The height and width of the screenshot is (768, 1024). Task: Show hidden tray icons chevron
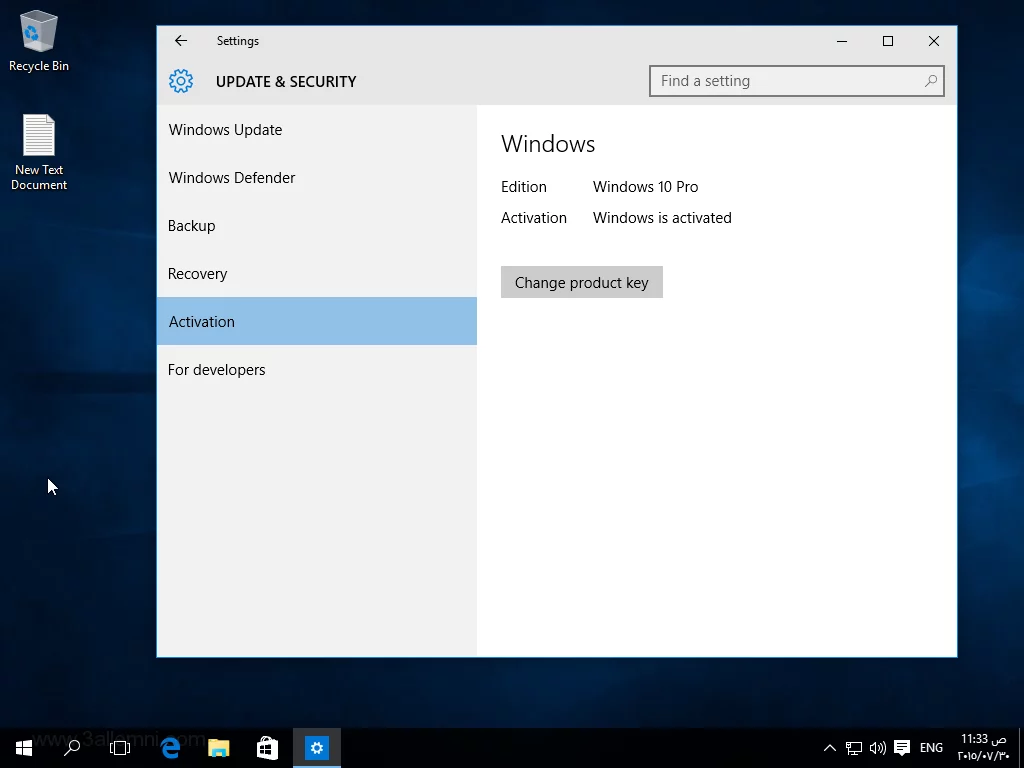829,747
